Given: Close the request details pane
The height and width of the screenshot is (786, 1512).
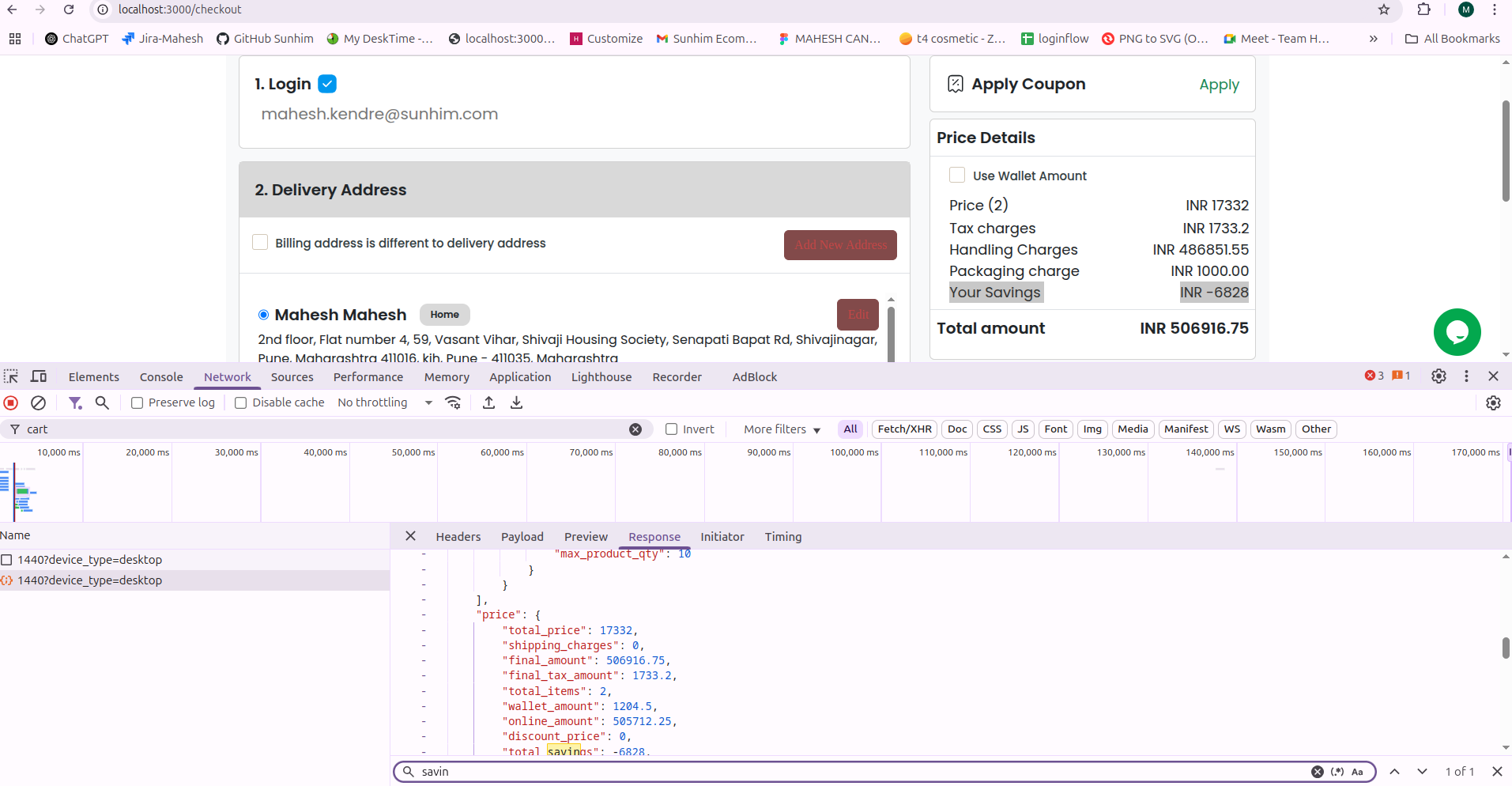Looking at the screenshot, I should (x=410, y=536).
